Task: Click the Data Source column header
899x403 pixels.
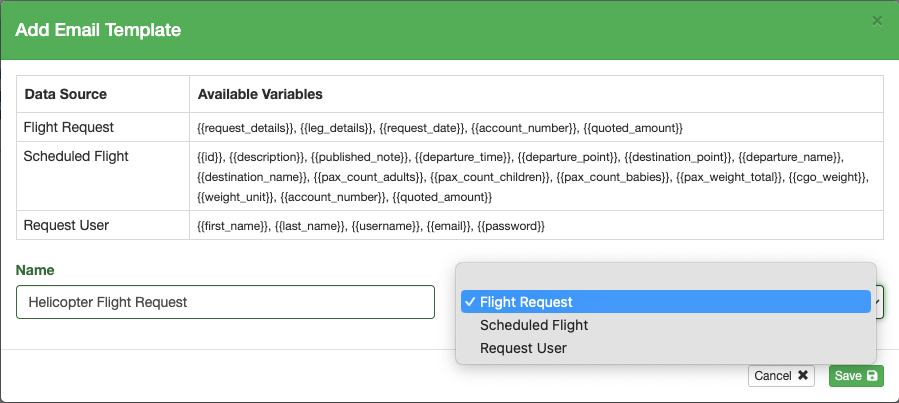Action: click(65, 95)
